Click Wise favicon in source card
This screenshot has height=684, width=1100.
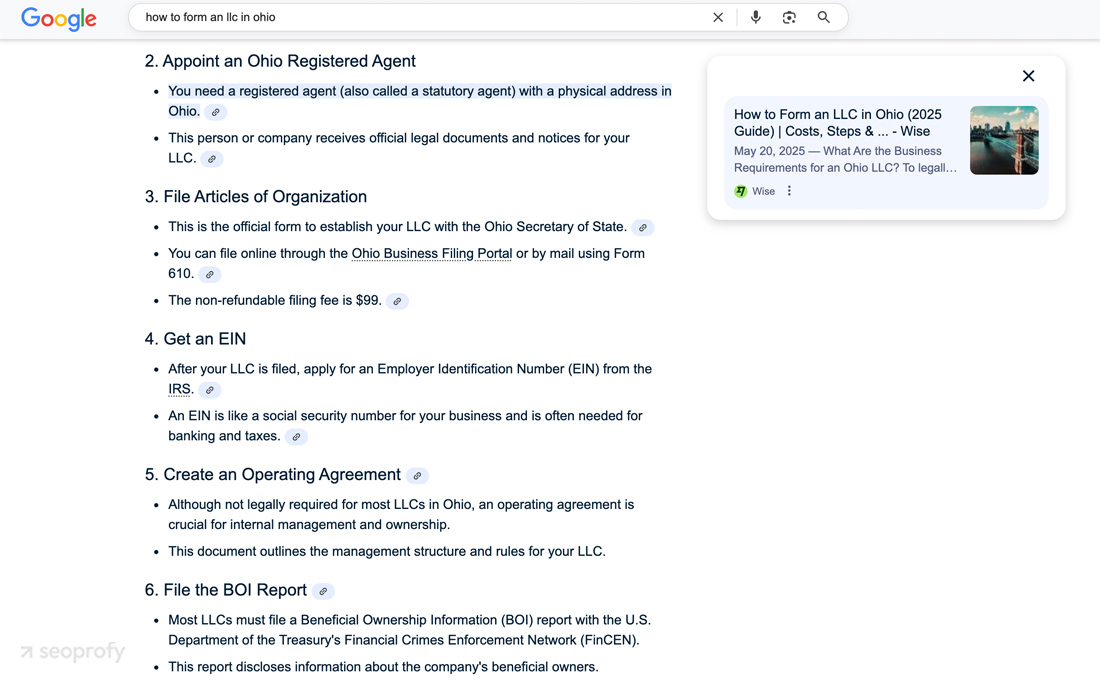point(741,191)
